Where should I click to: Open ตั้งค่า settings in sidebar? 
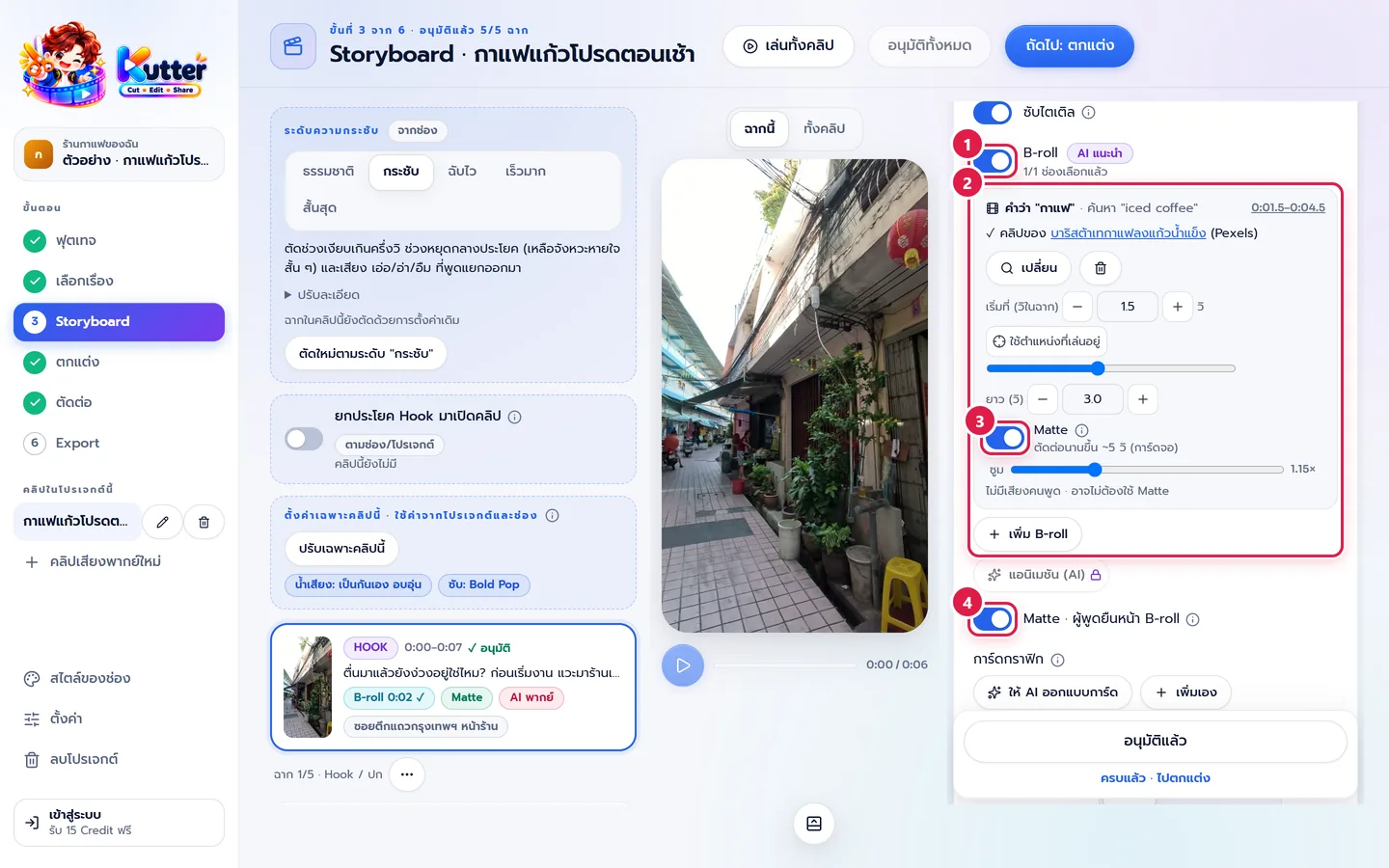119,719
